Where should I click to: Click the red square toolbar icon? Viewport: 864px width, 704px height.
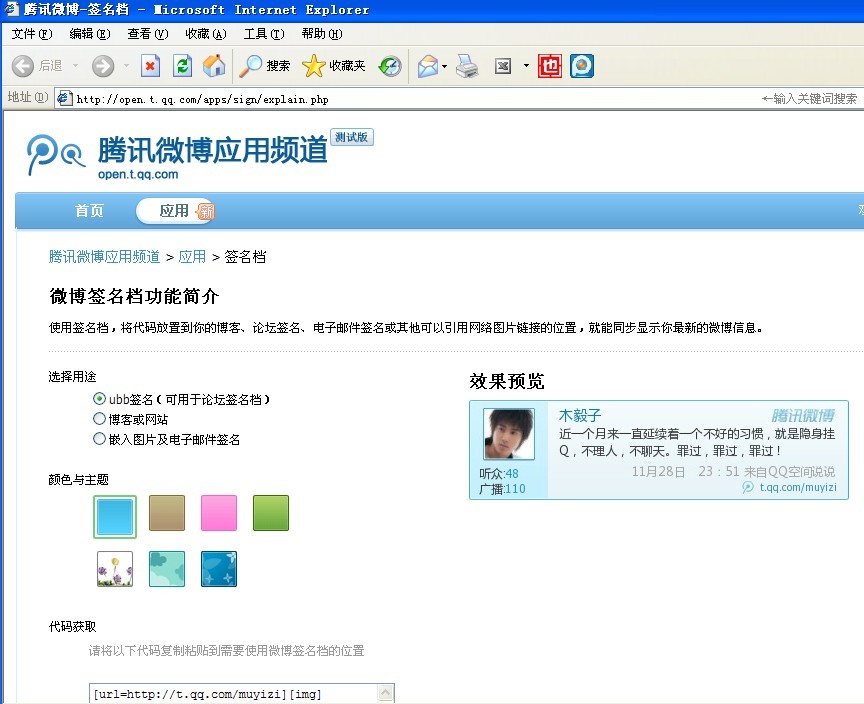tap(549, 66)
